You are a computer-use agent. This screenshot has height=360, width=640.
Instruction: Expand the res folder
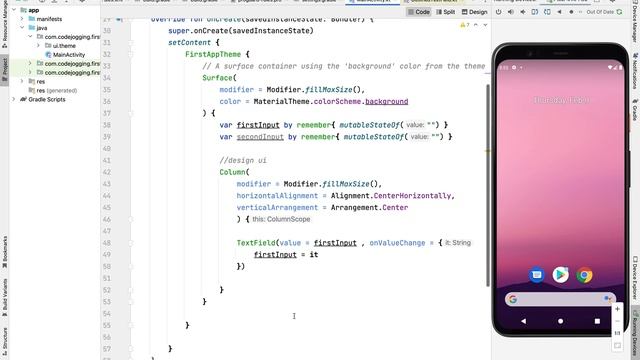point(22,82)
